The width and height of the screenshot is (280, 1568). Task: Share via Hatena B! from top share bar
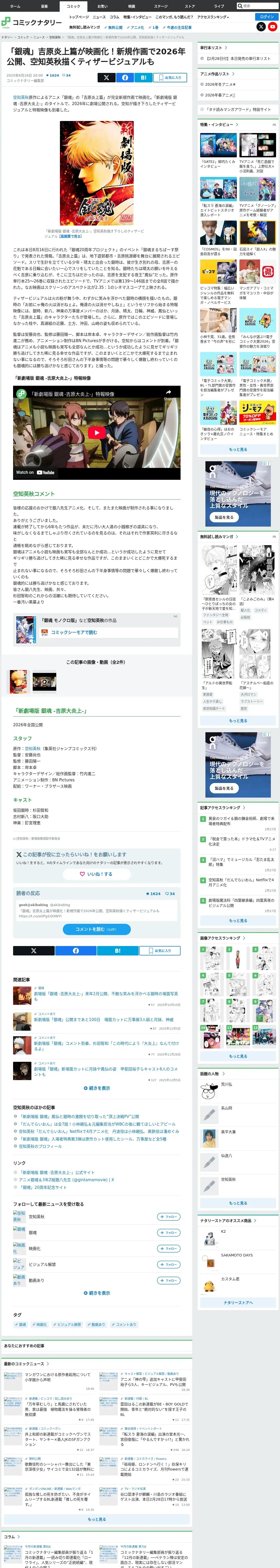143,77
